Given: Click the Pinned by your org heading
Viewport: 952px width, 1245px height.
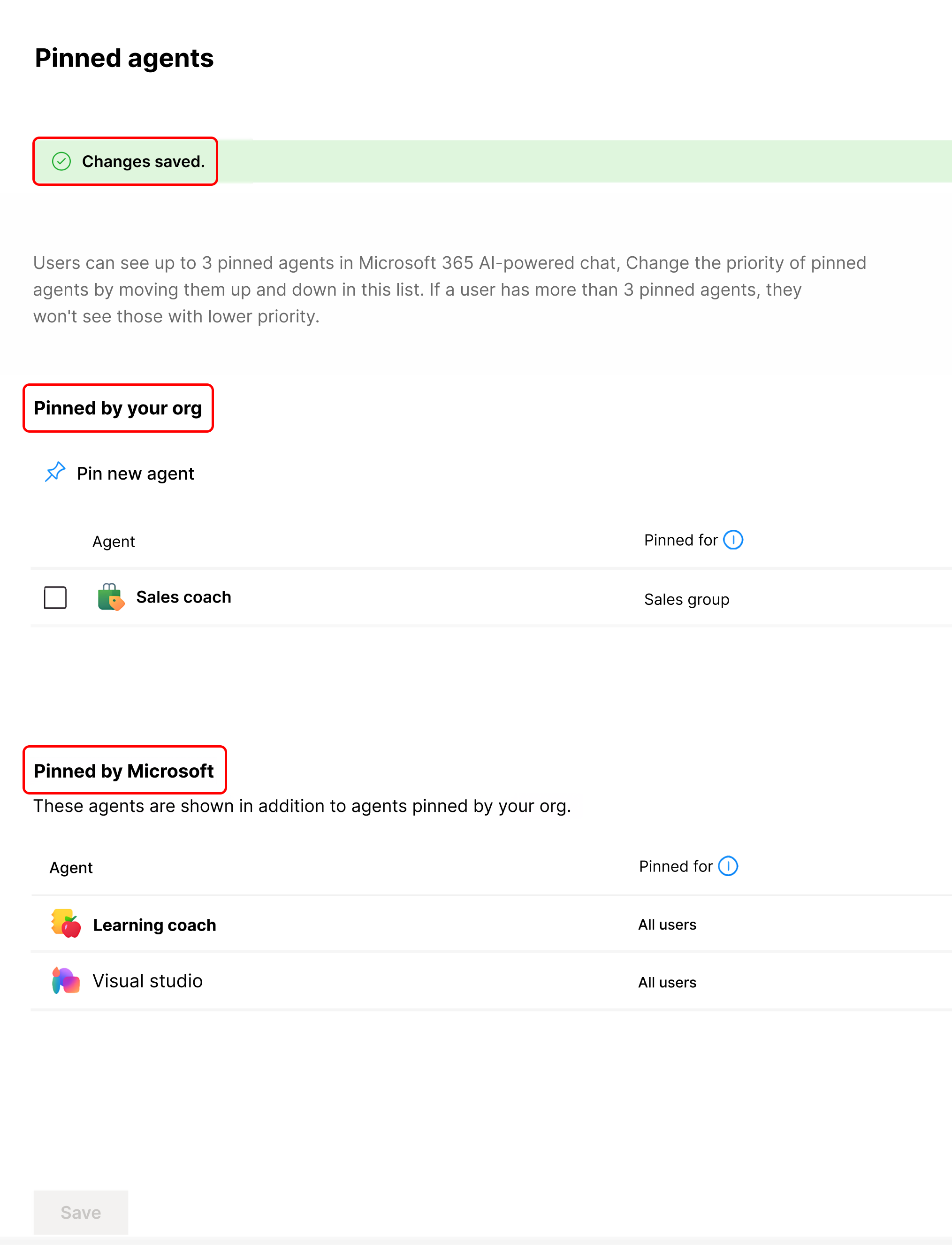Looking at the screenshot, I should click(x=118, y=408).
